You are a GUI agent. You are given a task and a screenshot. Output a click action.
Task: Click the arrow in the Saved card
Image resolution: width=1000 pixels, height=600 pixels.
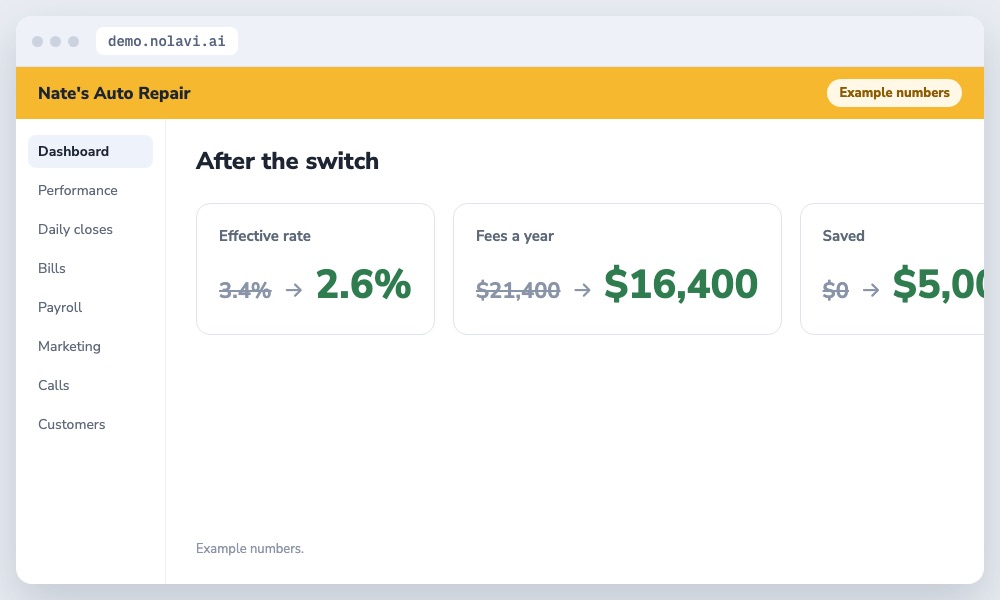click(871, 290)
